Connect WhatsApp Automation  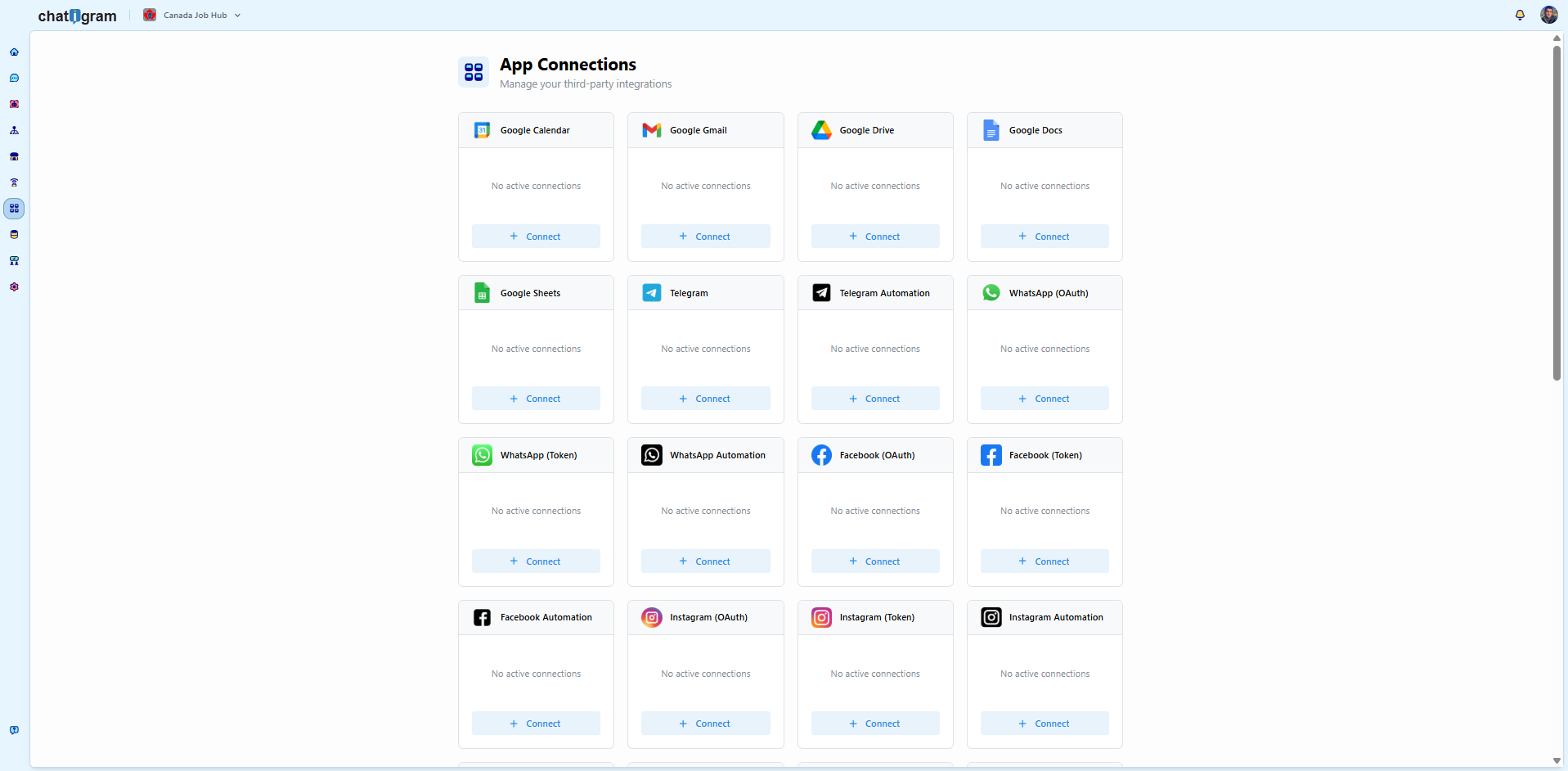click(x=705, y=561)
